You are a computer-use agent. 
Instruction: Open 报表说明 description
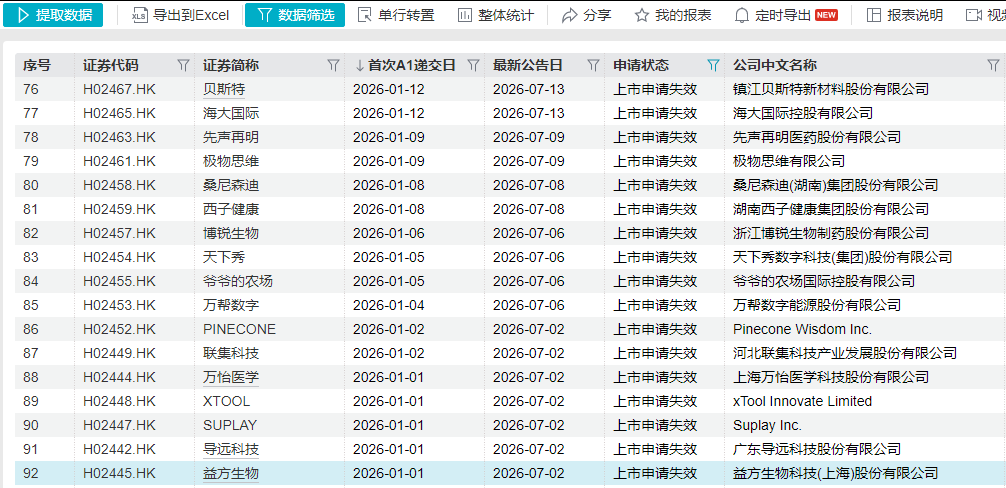[905, 15]
